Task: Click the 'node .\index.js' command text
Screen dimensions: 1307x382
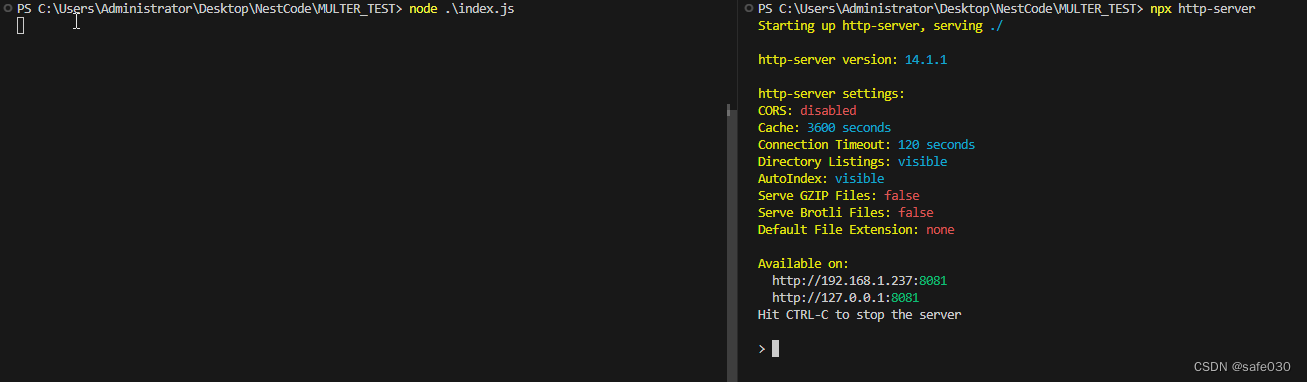Action: coord(462,9)
